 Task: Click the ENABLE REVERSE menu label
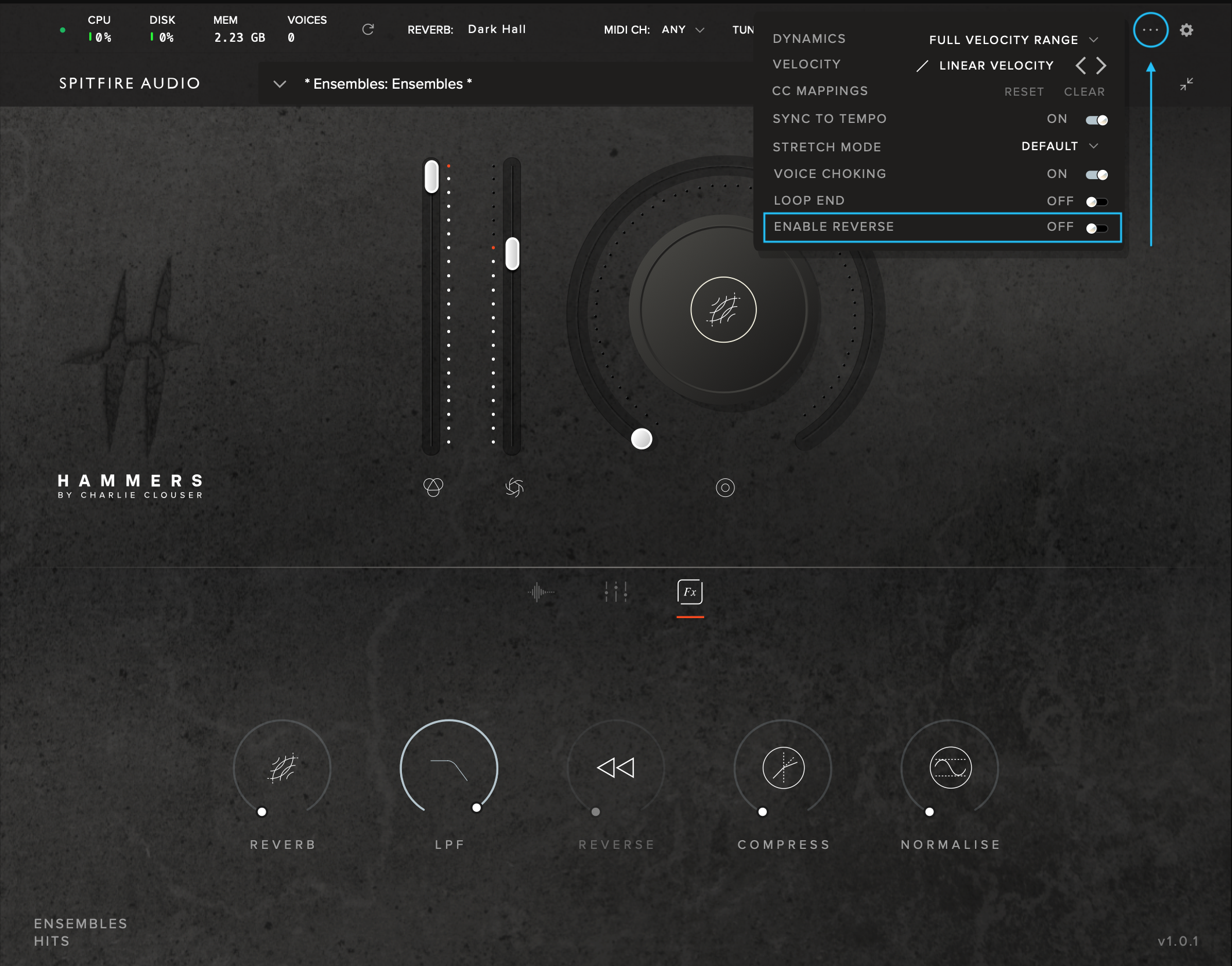[834, 227]
